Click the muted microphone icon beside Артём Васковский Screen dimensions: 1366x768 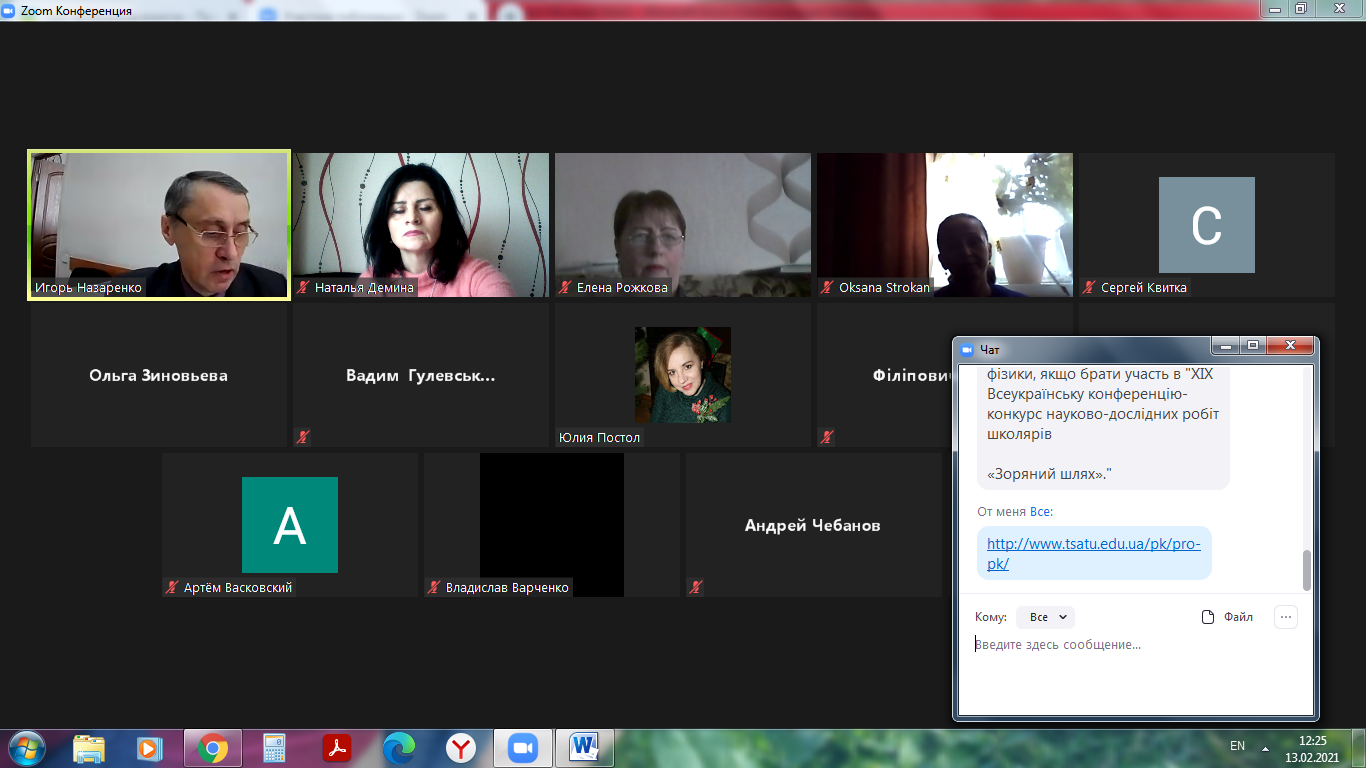point(172,588)
